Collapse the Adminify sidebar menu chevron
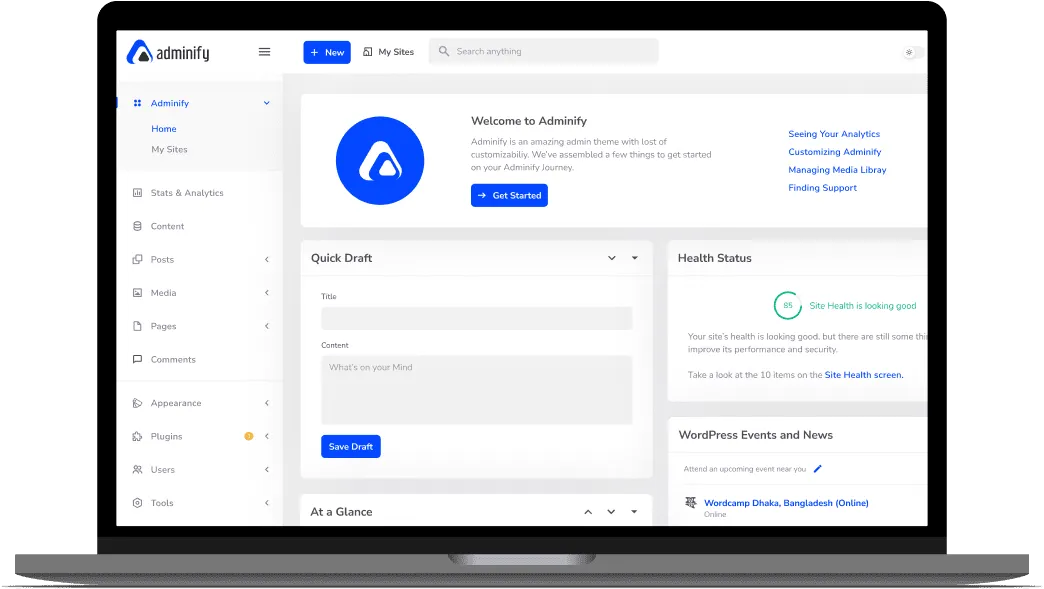Image resolution: width=1044 pixels, height=589 pixels. click(266, 103)
